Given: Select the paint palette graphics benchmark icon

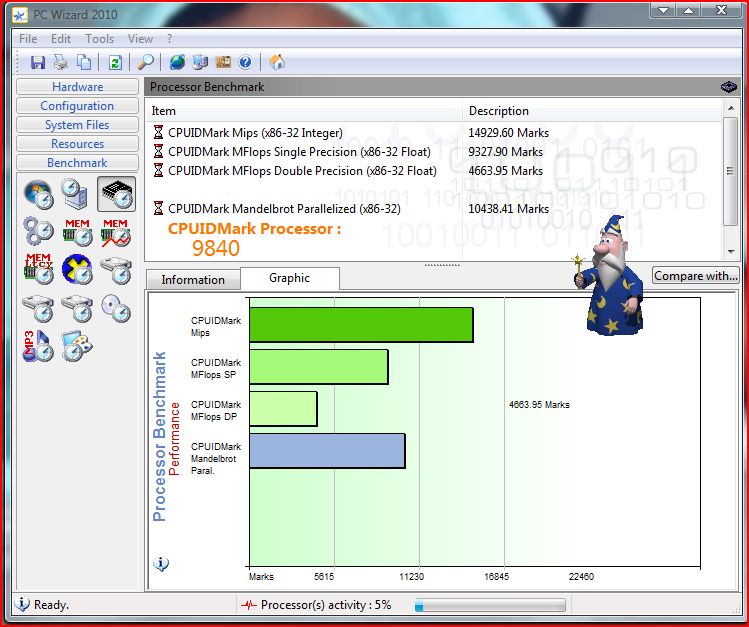Looking at the screenshot, I should (77, 346).
